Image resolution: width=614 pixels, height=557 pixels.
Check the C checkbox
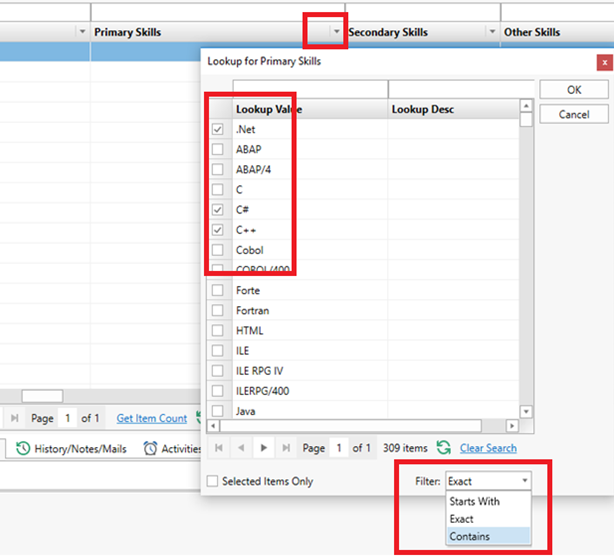tap(217, 190)
